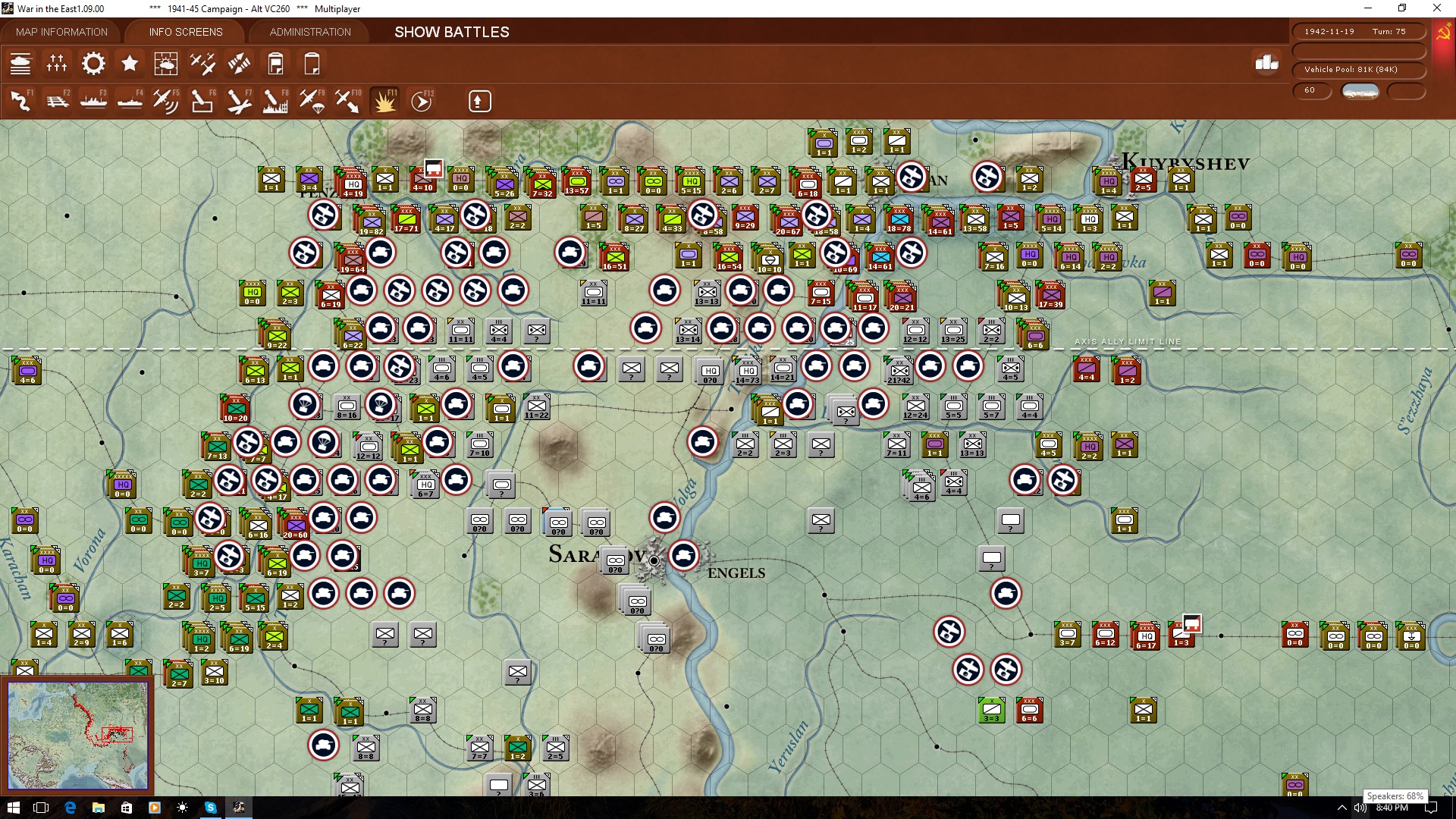Click the battle marker over Engels
Viewport: 1456px width, 819px height.
[684, 556]
